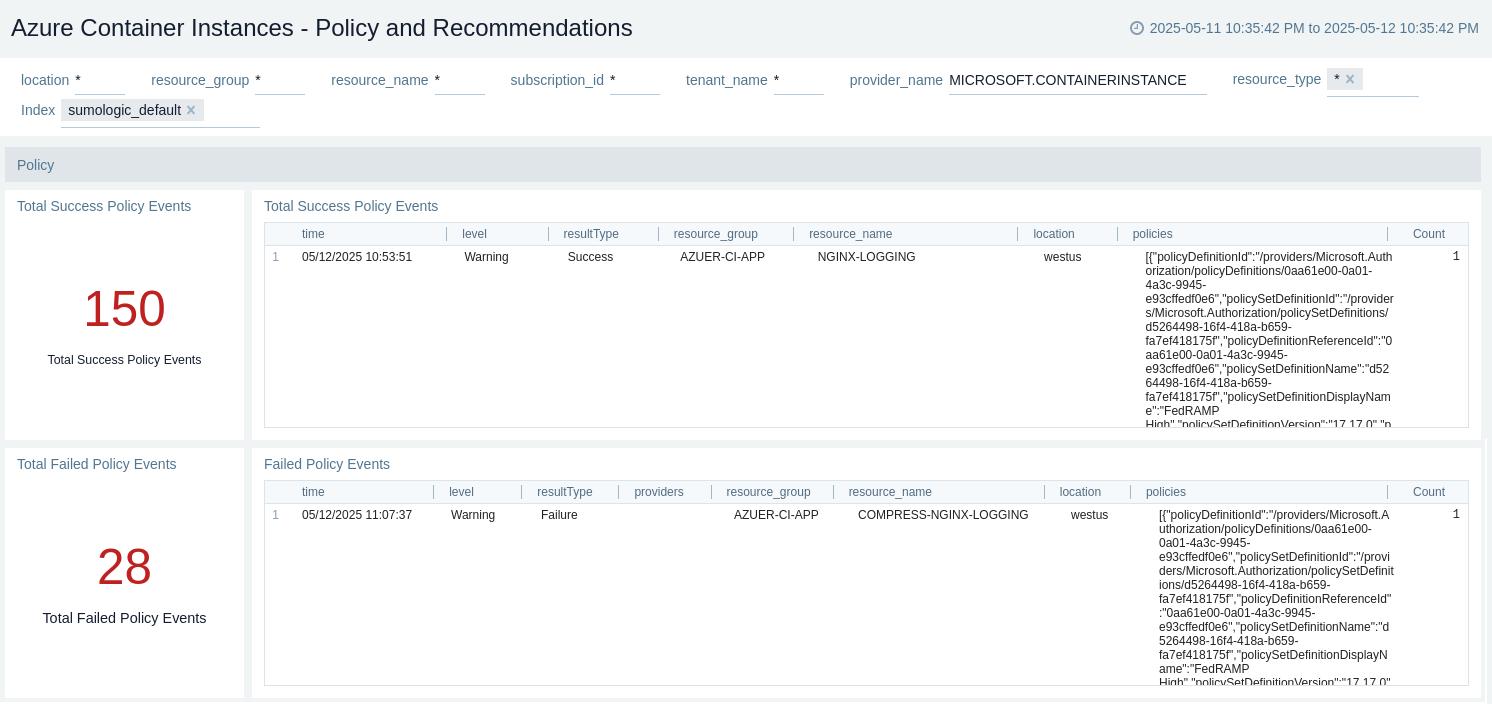This screenshot has width=1492, height=704.
Task: Open the dashboard time range selector
Action: point(1304,28)
